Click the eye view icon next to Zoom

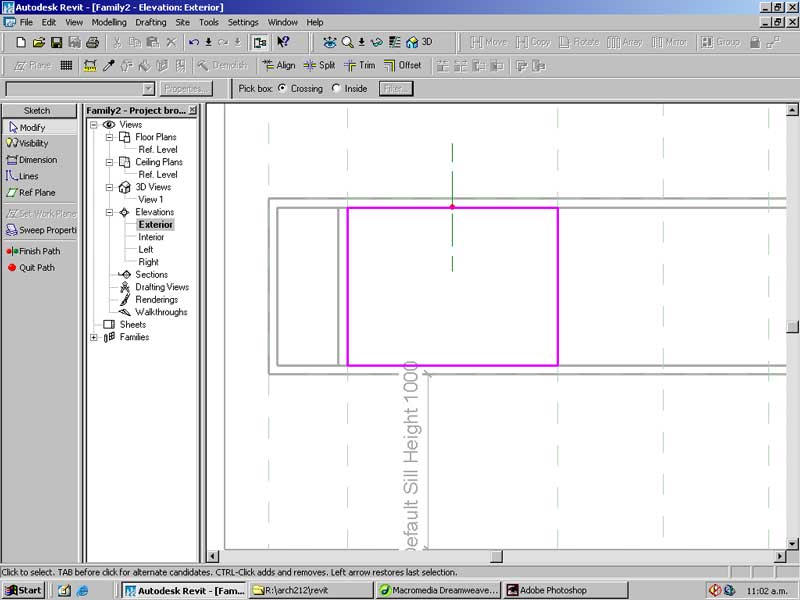[330, 42]
